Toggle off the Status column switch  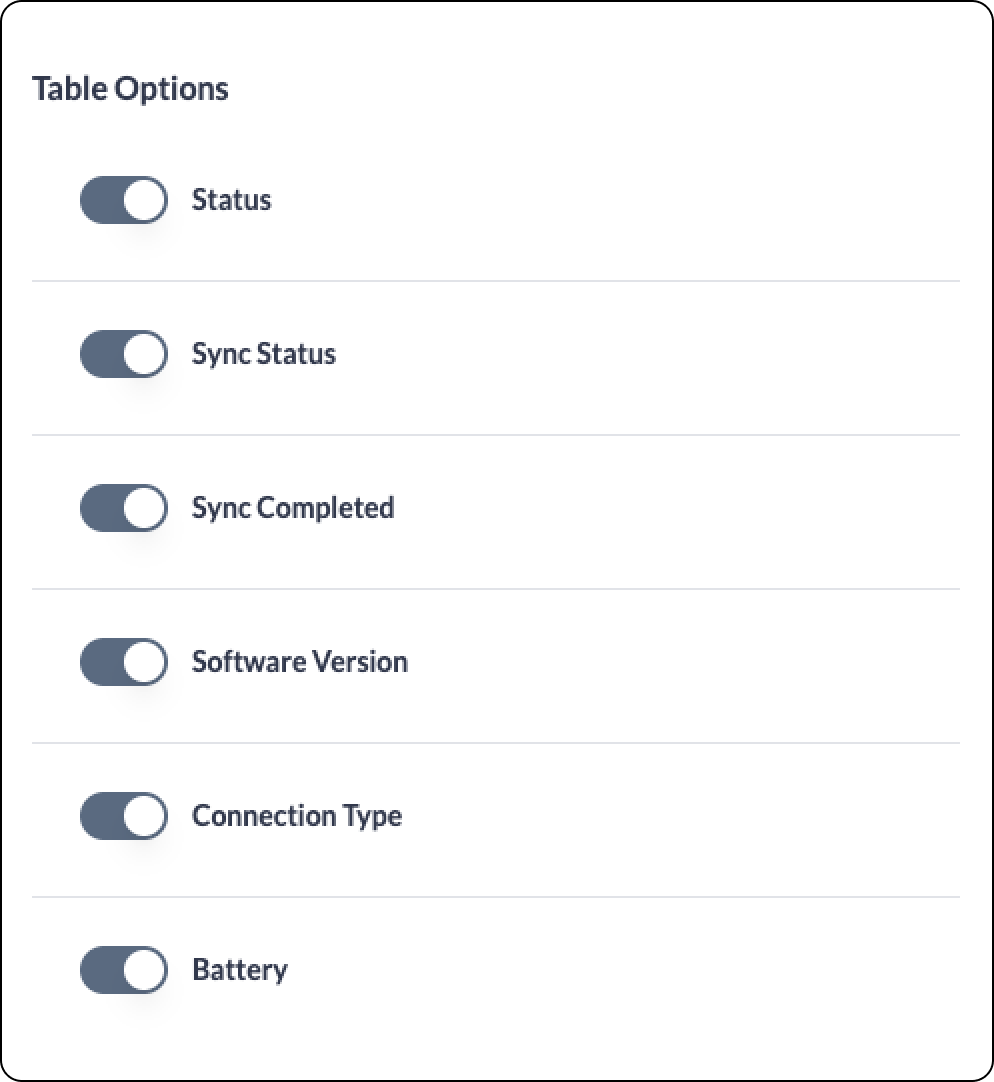124,200
